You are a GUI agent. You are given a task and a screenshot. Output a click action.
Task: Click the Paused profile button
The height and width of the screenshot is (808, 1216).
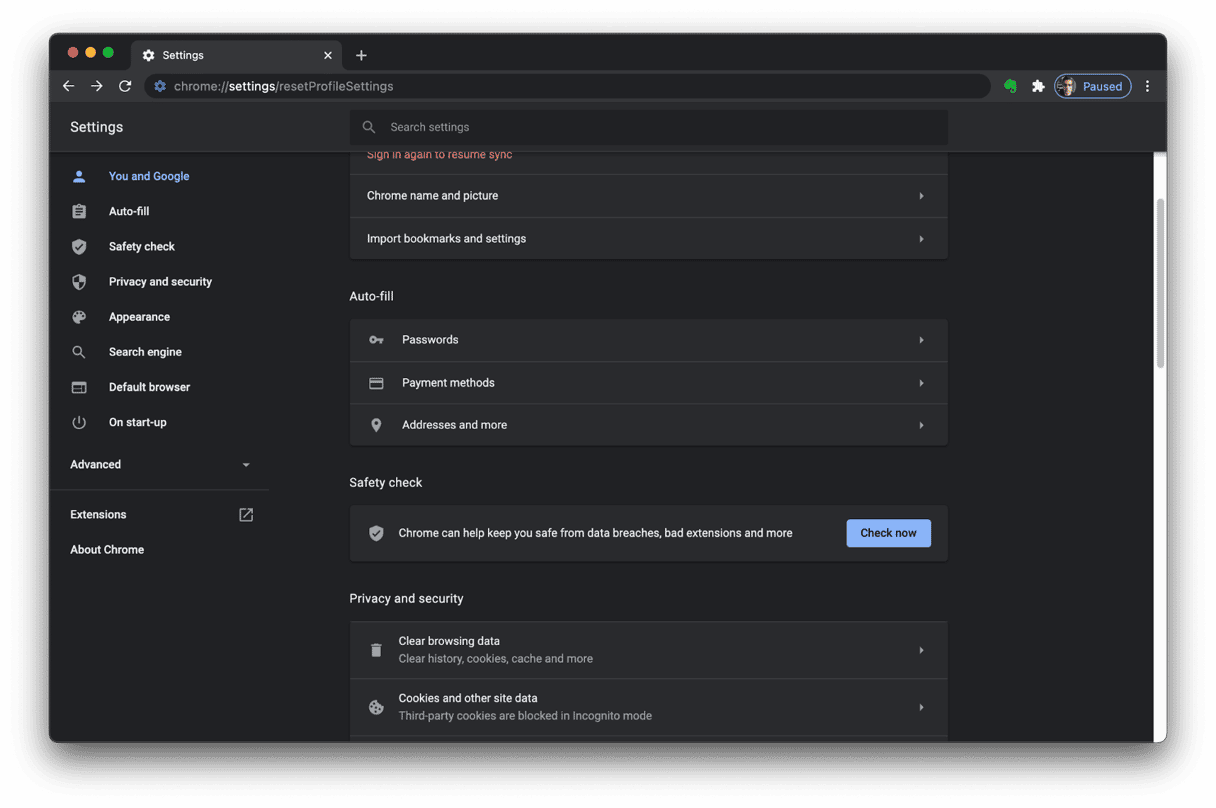click(1093, 86)
